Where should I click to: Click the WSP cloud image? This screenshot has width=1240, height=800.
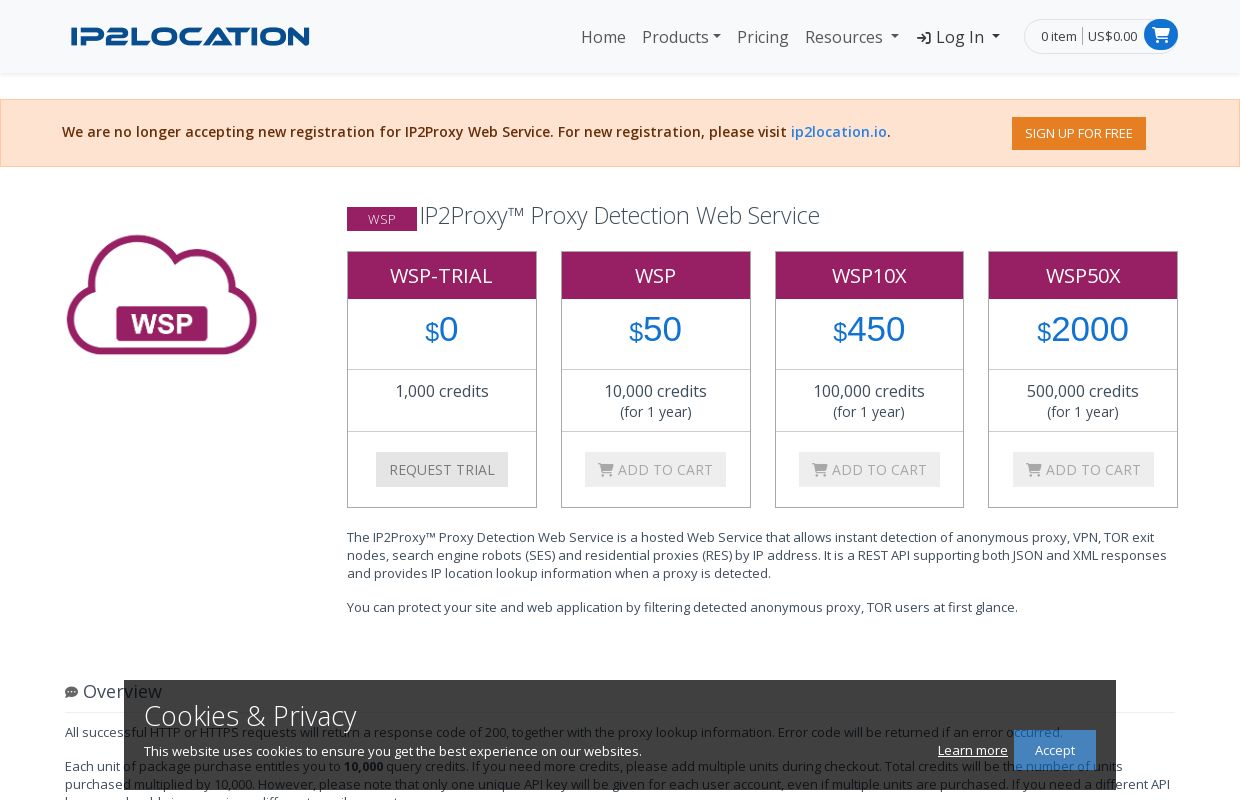pos(162,295)
